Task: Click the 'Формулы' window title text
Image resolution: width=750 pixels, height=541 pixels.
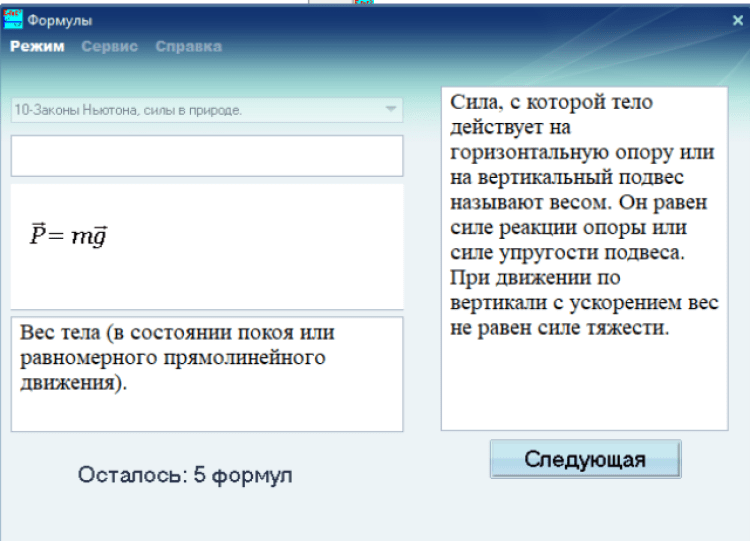Action: click(x=60, y=20)
